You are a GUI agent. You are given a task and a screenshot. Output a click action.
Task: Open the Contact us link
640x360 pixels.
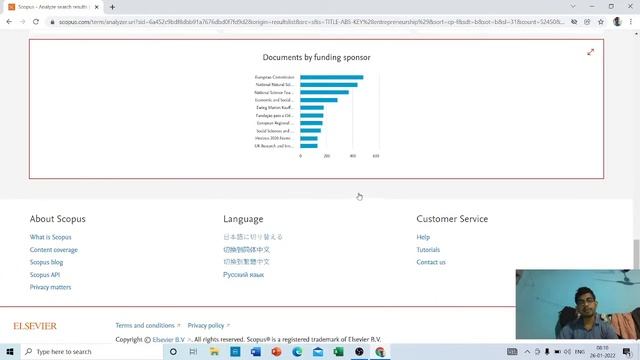431,262
